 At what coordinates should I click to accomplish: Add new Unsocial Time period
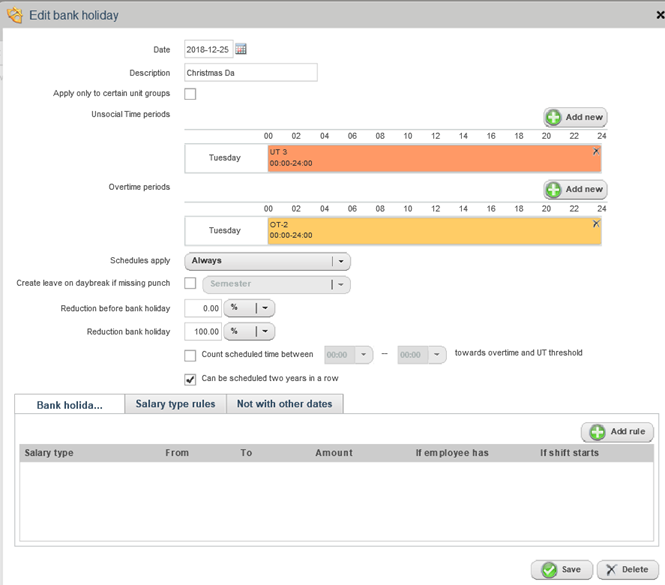tap(576, 117)
